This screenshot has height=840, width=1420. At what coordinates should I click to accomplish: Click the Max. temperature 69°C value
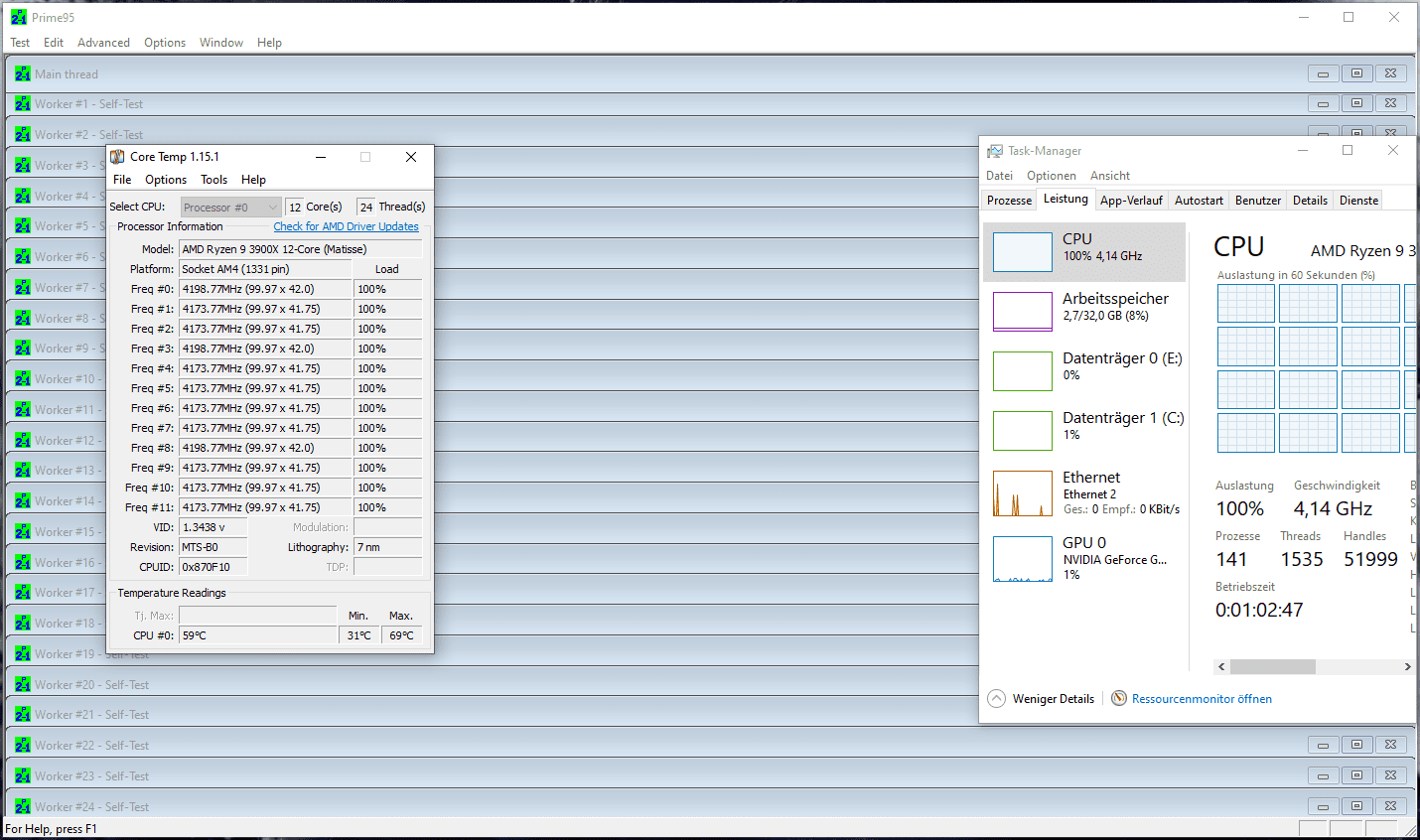(x=401, y=635)
